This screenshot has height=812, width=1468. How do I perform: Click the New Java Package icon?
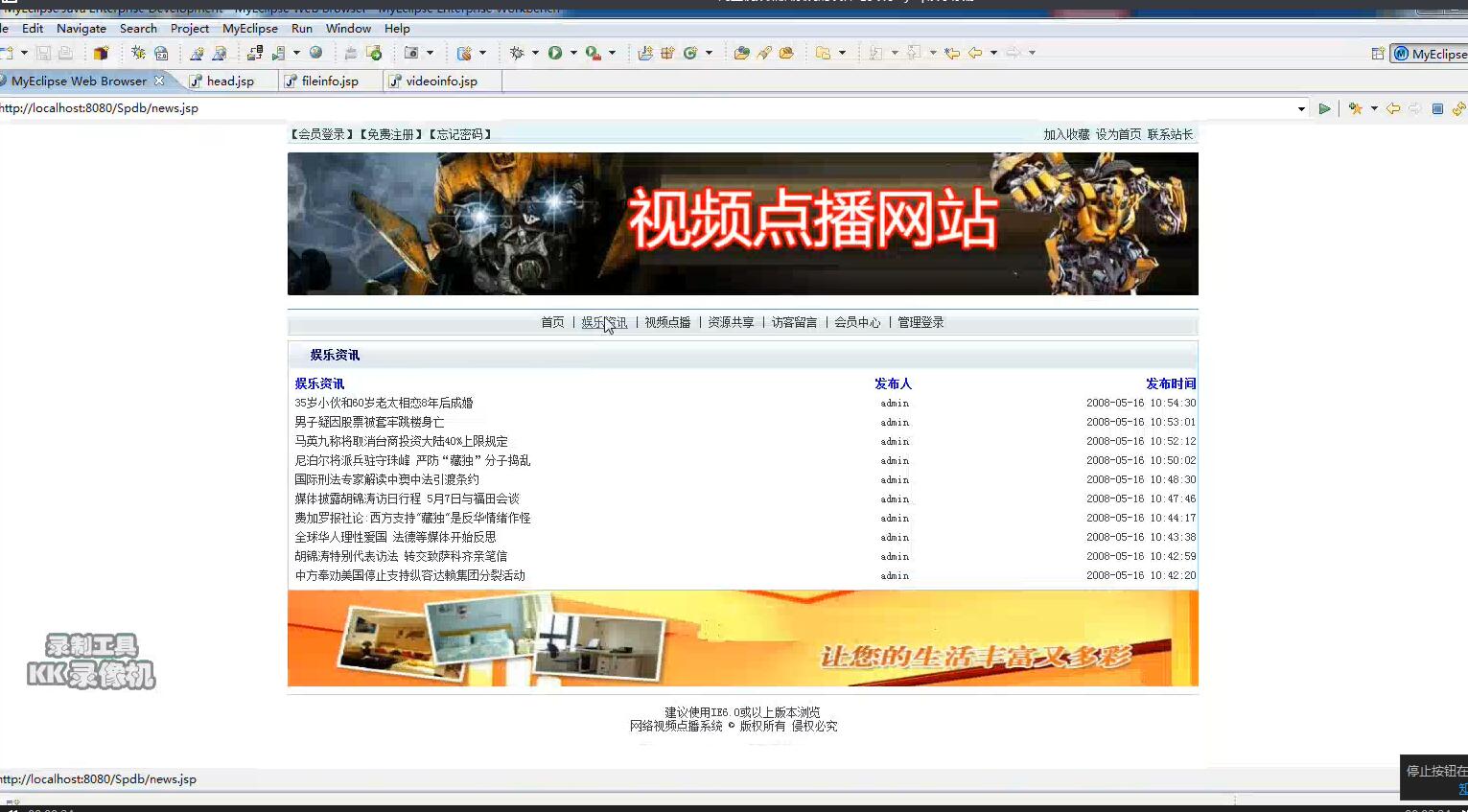click(667, 54)
